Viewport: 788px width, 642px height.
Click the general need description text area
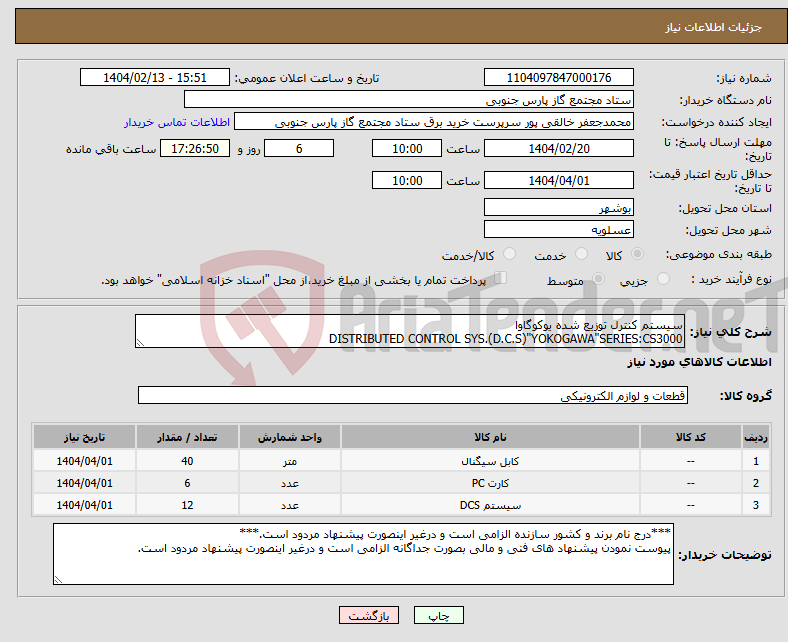pyautogui.click(x=410, y=331)
